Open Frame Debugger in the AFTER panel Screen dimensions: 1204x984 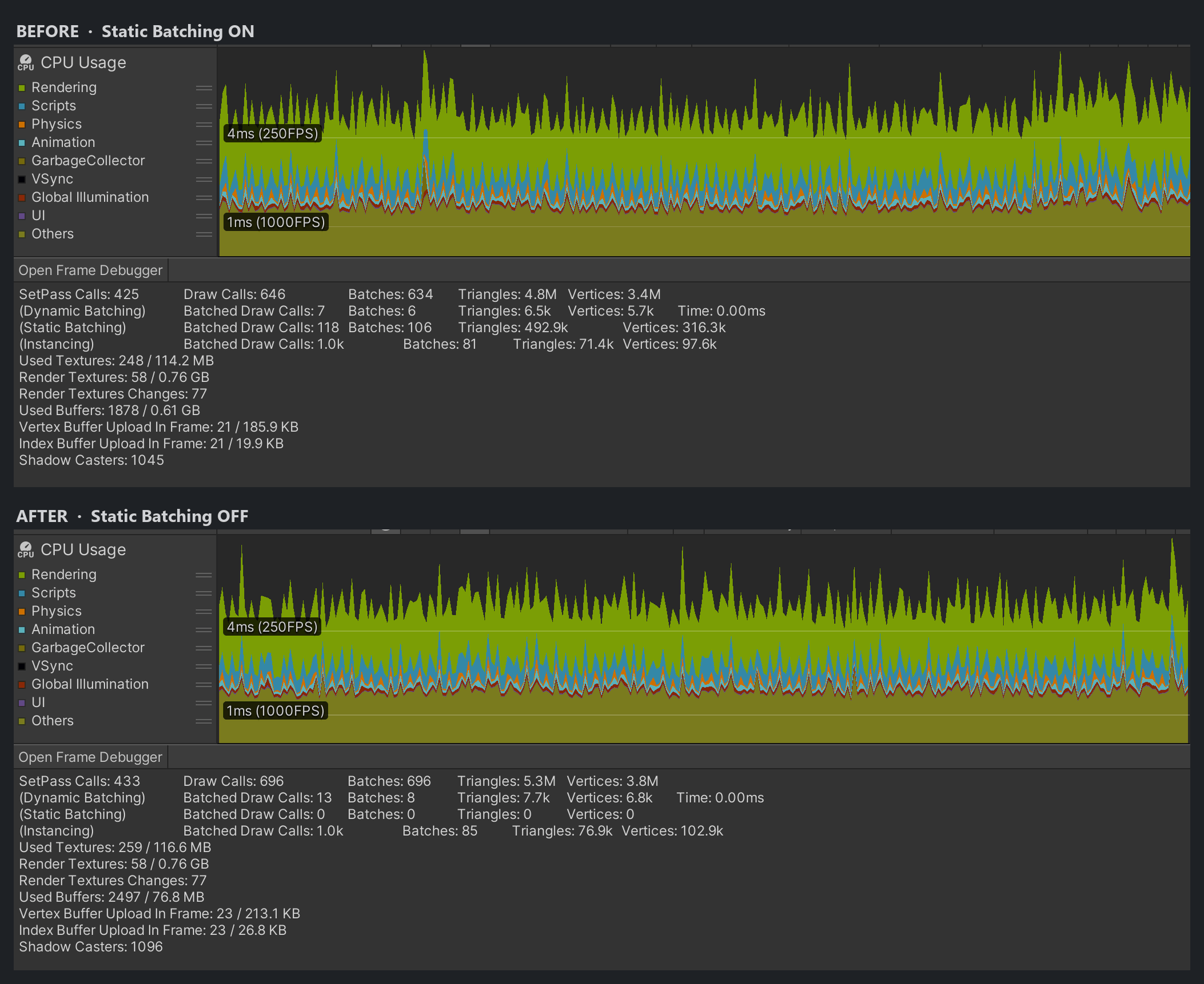point(90,757)
